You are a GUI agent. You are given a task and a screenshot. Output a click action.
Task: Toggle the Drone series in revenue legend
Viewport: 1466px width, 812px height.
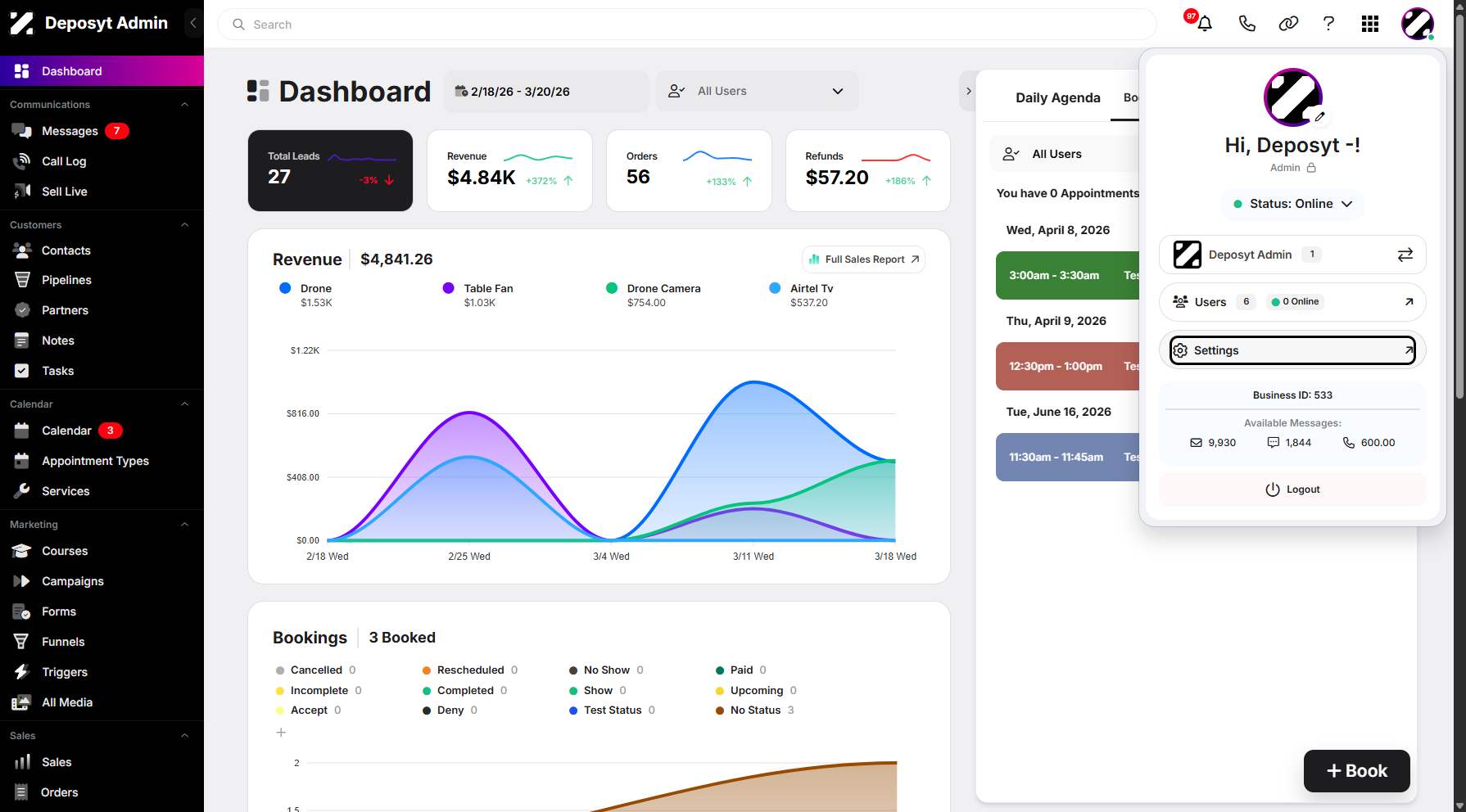[x=306, y=288]
